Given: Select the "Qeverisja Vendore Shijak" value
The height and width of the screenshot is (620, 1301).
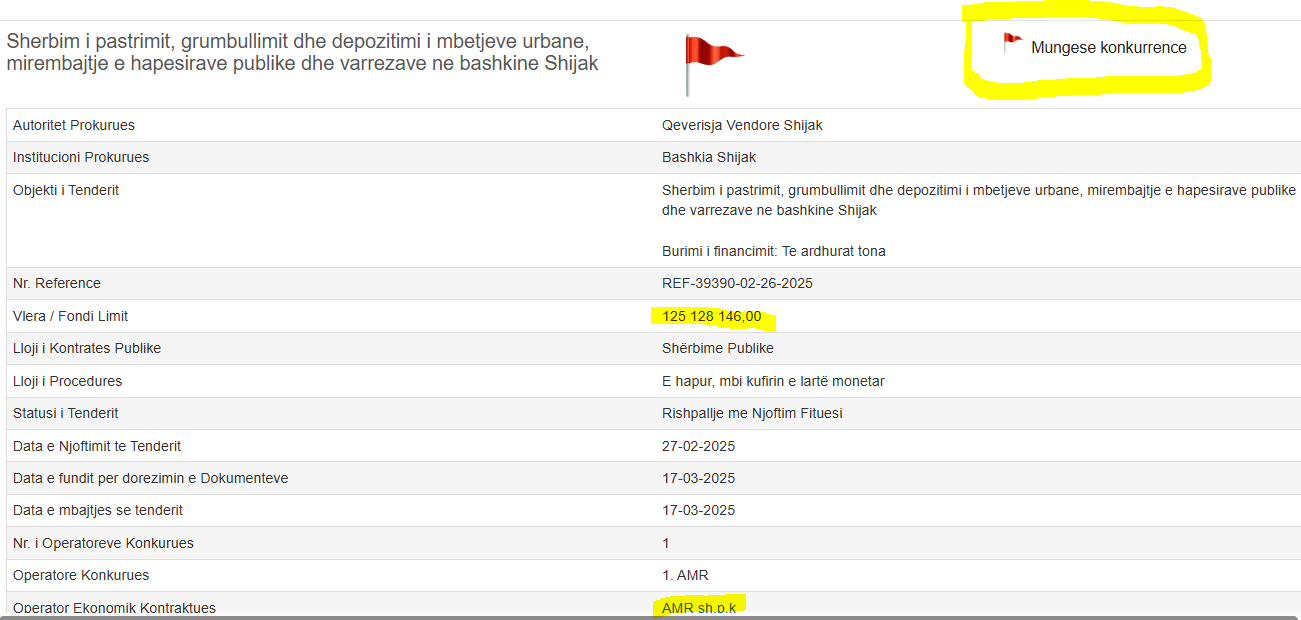Looking at the screenshot, I should click(x=742, y=125).
